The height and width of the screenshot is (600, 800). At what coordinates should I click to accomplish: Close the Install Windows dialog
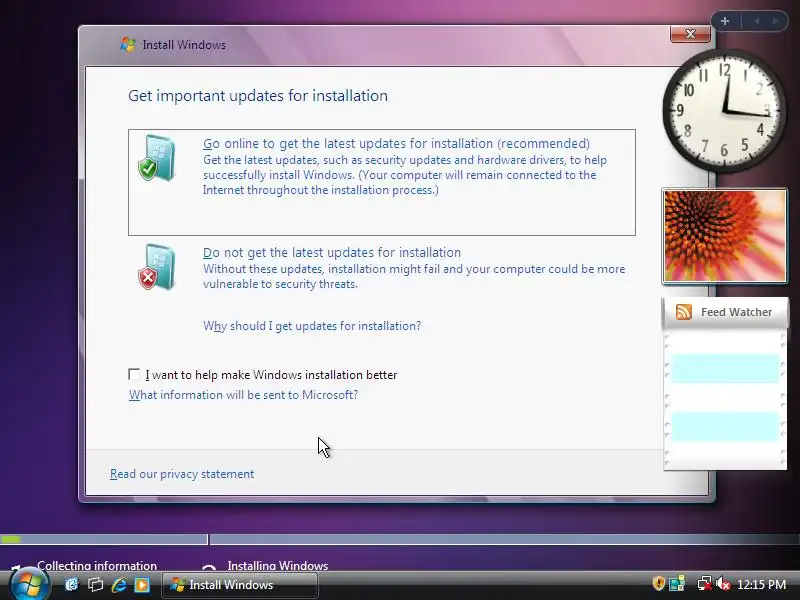[x=690, y=34]
